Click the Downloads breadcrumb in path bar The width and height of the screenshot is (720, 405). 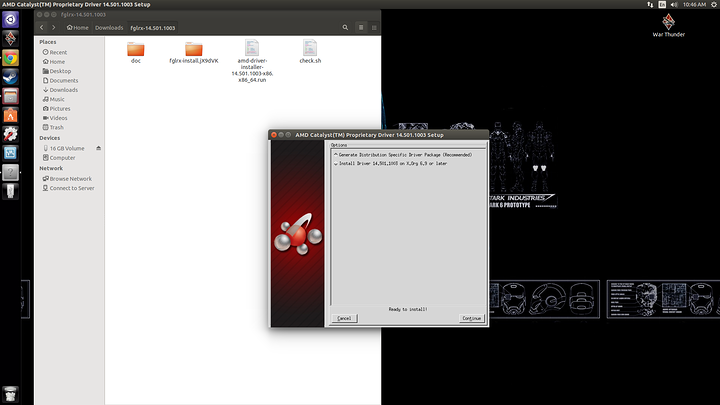109,28
